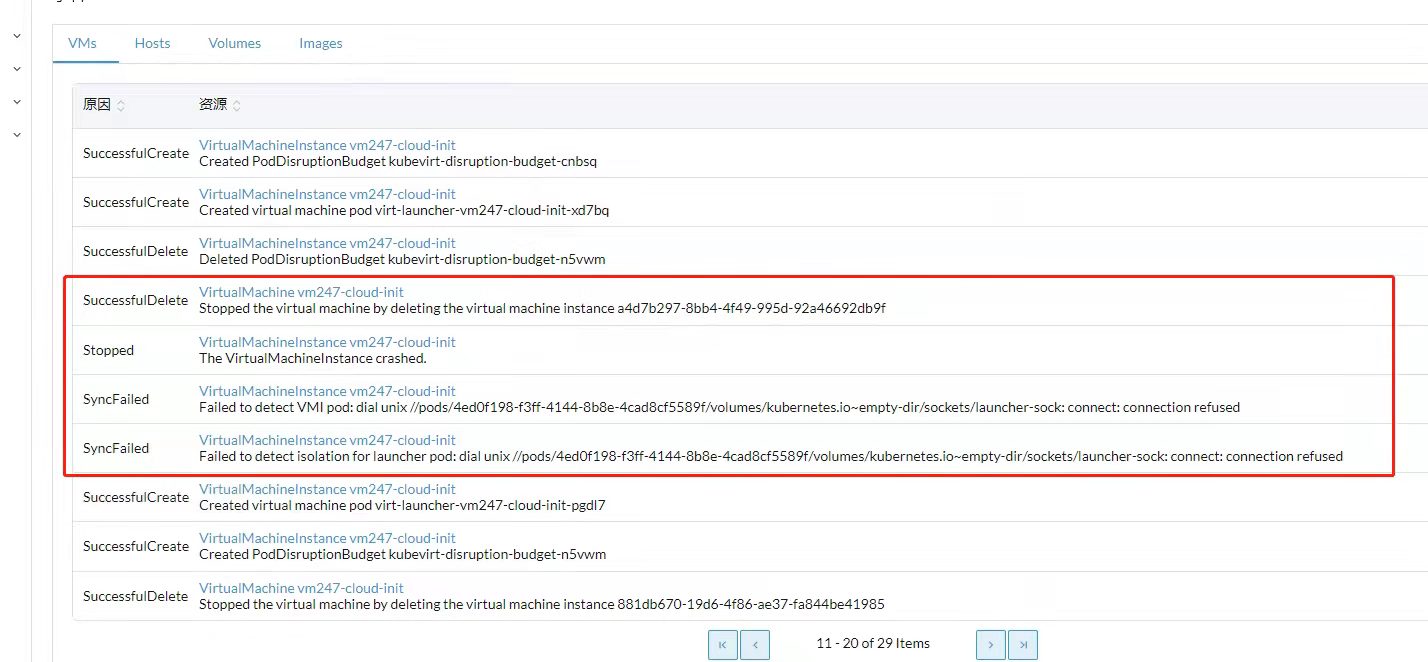This screenshot has width=1428, height=662.
Task: Expand the topmost sidebar section chevron
Action: pyautogui.click(x=15, y=34)
